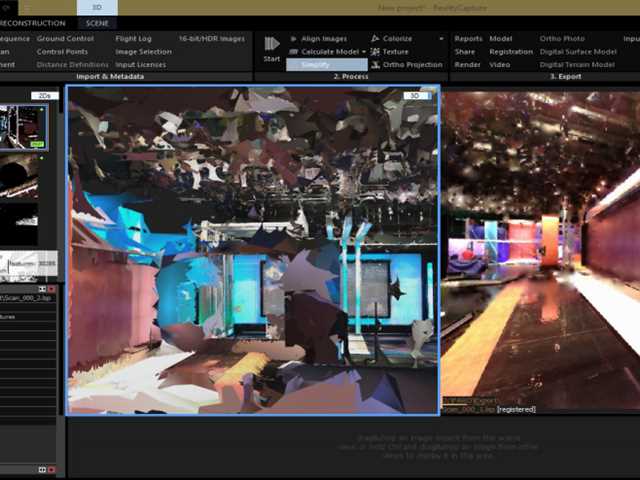The height and width of the screenshot is (480, 640).
Task: Click the Calculate Model icon
Action: click(293, 51)
